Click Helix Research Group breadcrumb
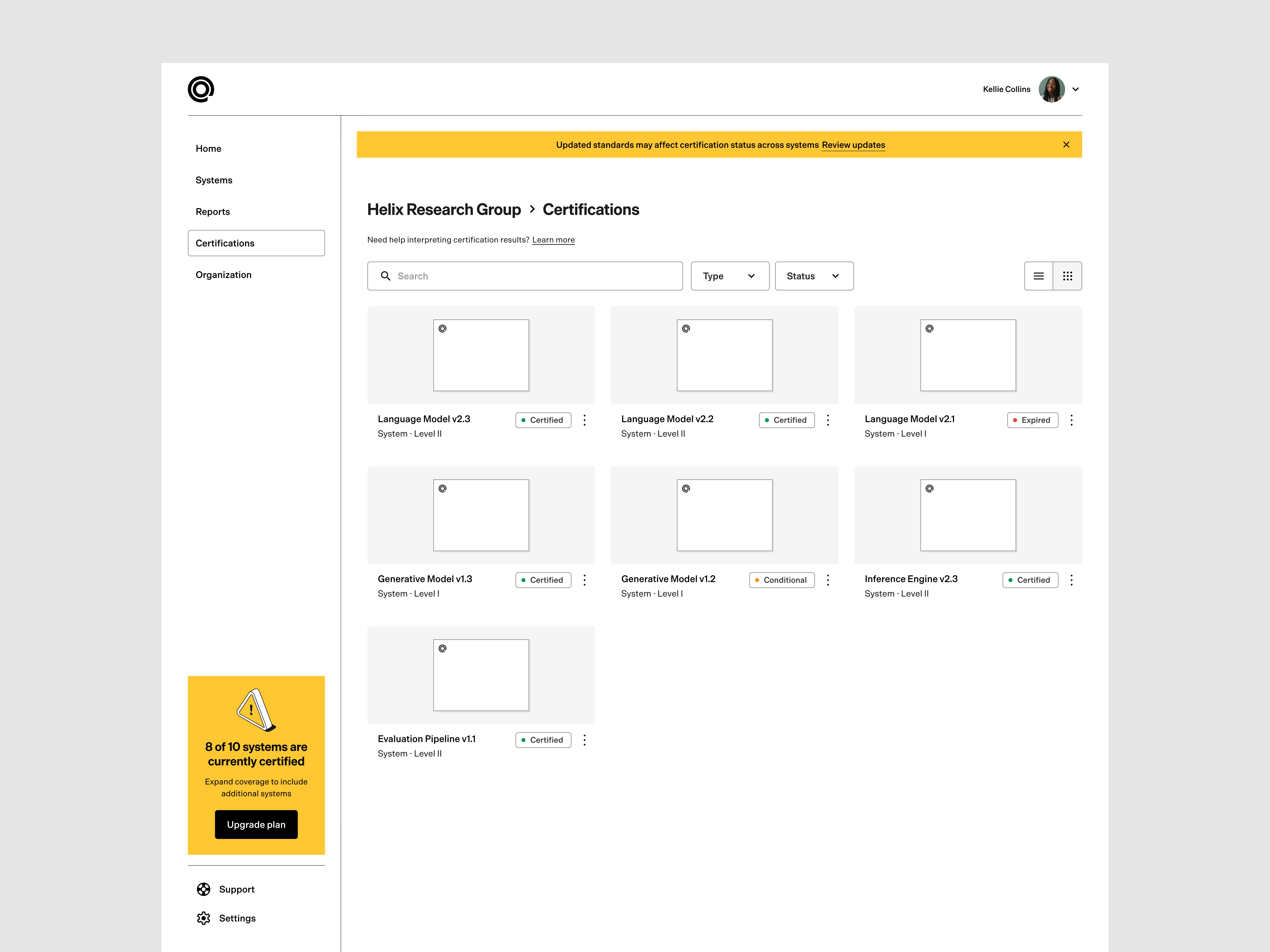 coord(444,209)
